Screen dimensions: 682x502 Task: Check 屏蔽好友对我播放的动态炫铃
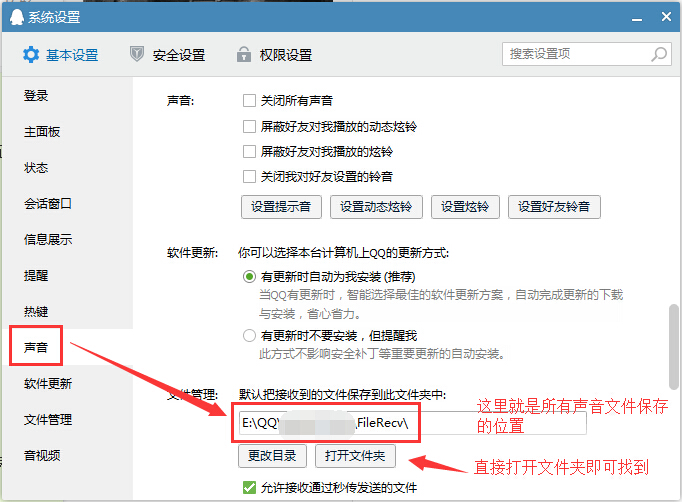point(249,127)
